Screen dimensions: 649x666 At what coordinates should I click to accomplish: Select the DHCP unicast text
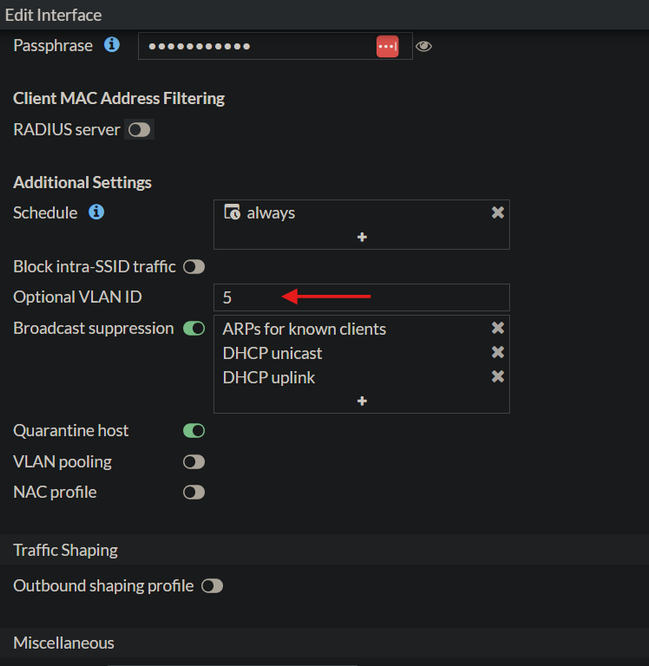tap(272, 353)
